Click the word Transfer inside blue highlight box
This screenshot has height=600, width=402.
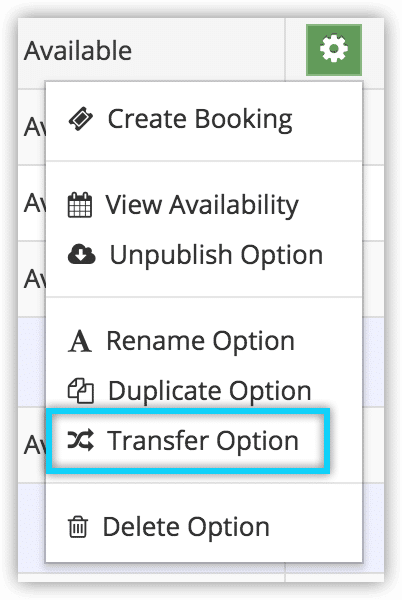(158, 441)
